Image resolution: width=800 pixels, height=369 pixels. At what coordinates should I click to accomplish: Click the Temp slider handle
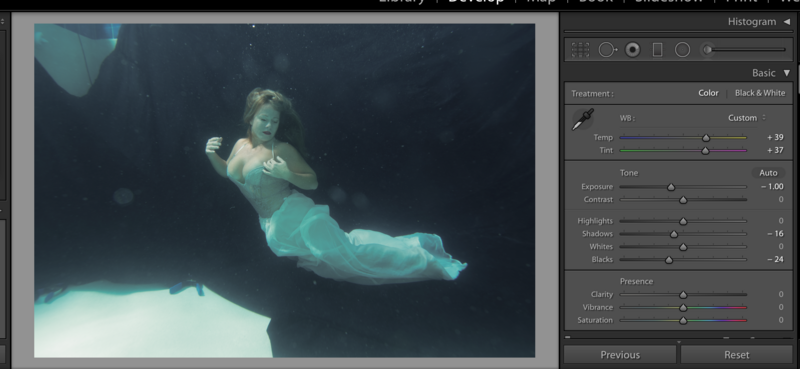706,138
